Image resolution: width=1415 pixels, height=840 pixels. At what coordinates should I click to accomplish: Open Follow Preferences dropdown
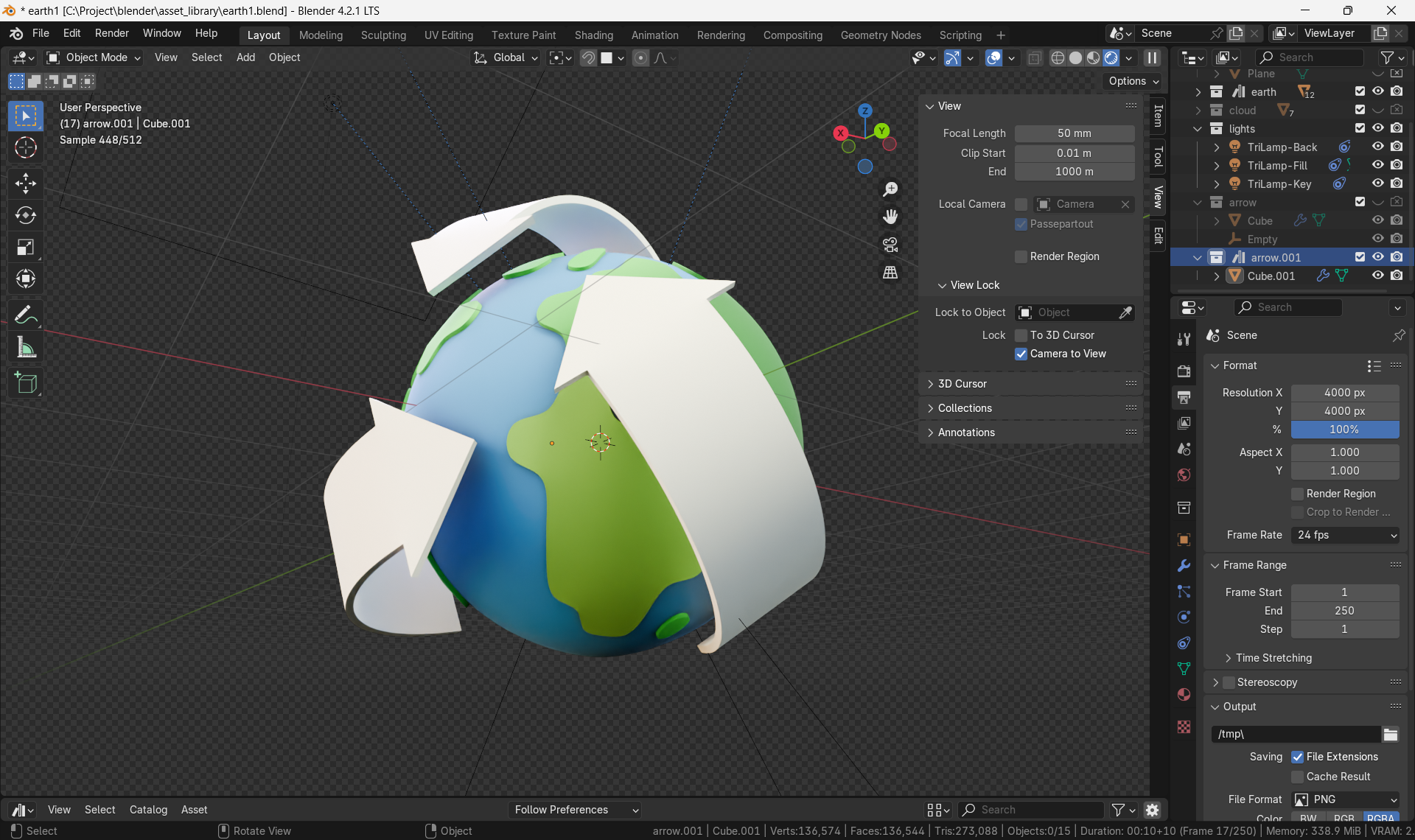576,810
